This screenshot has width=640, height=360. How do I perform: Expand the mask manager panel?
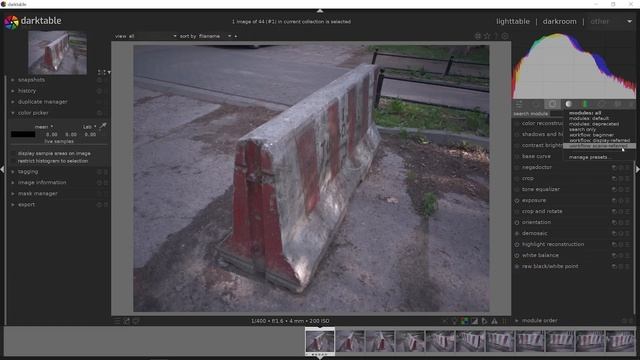tap(13, 193)
